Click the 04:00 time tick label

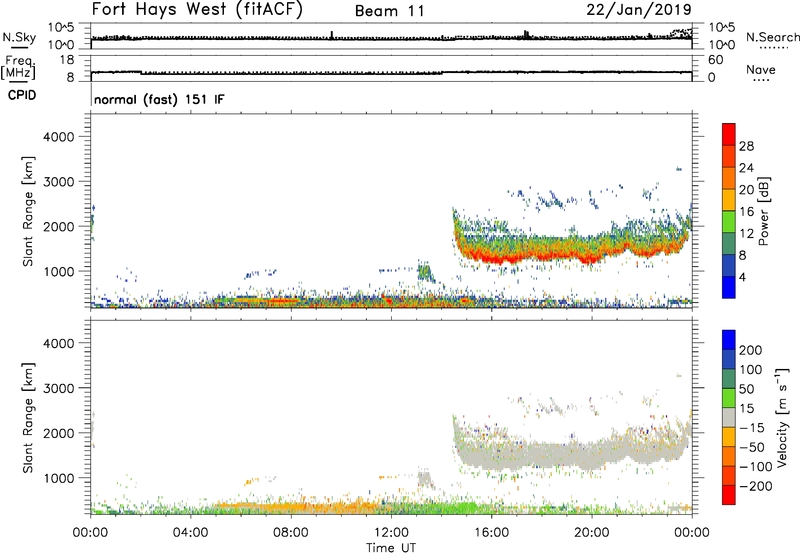click(190, 533)
